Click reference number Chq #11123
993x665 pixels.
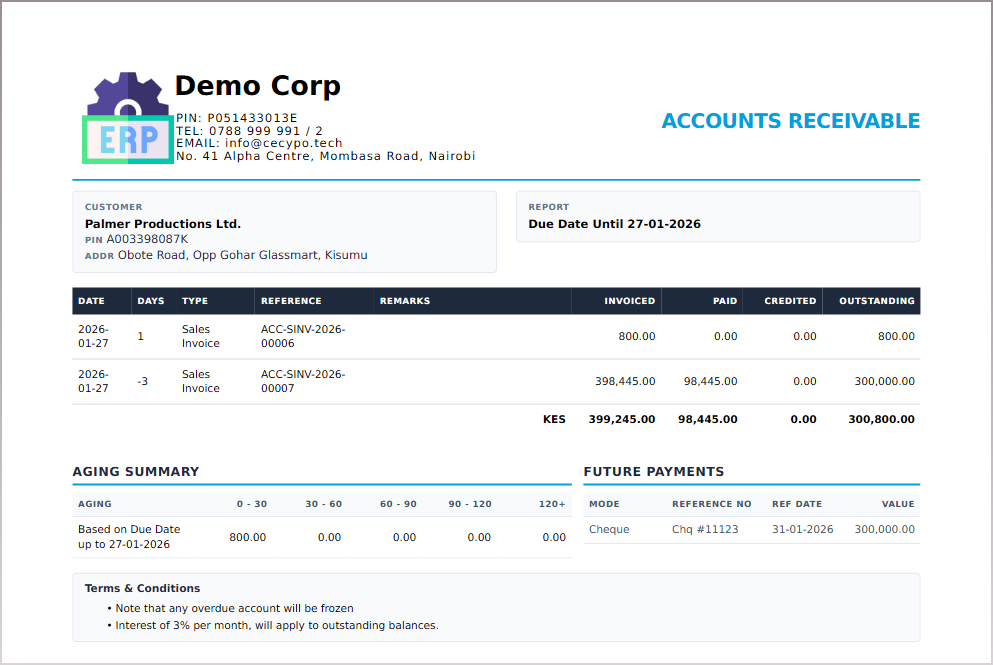point(705,529)
